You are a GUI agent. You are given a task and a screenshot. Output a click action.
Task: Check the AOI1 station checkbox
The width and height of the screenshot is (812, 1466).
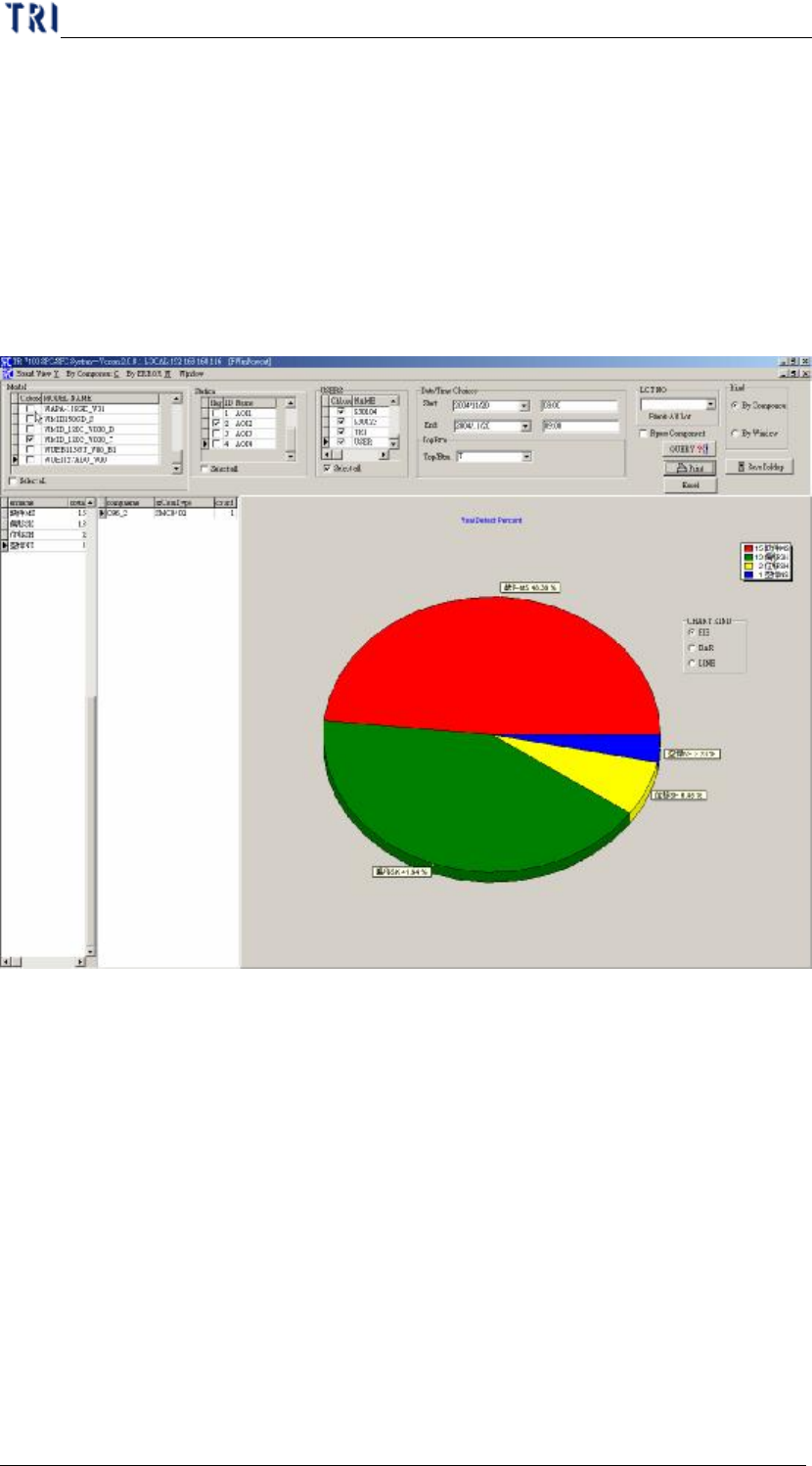point(216,412)
